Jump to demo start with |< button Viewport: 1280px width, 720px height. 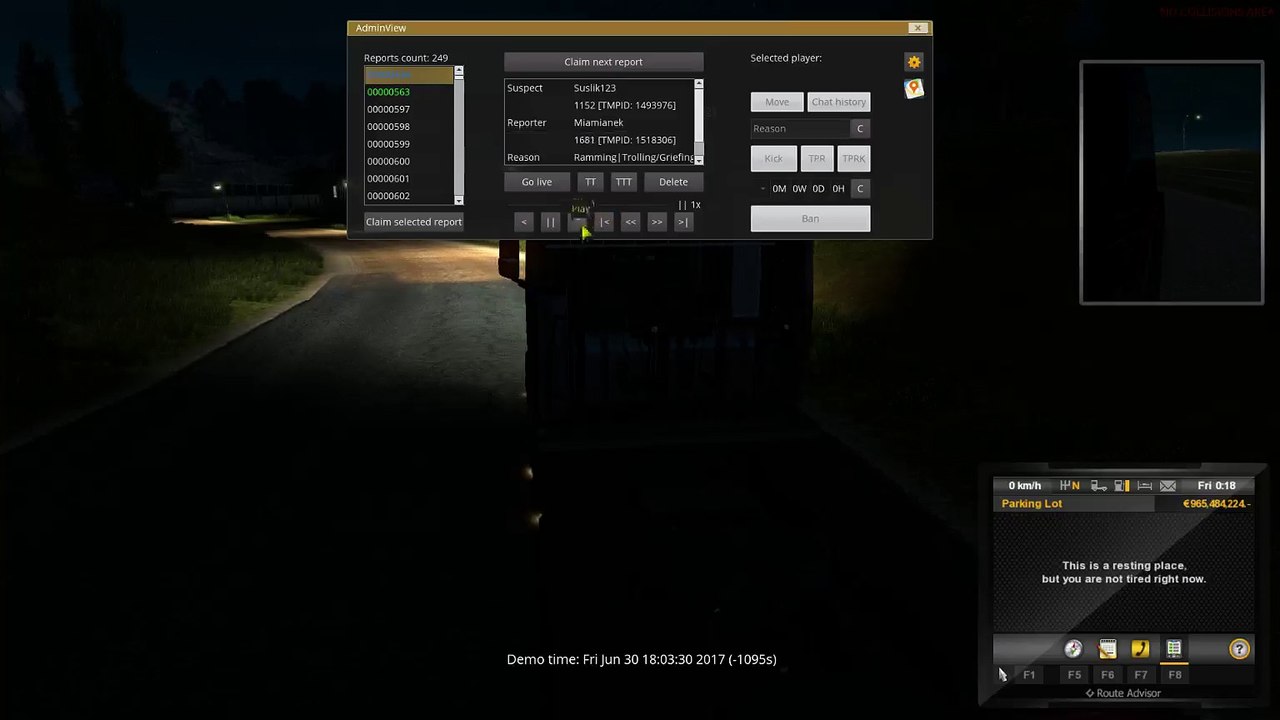604,222
